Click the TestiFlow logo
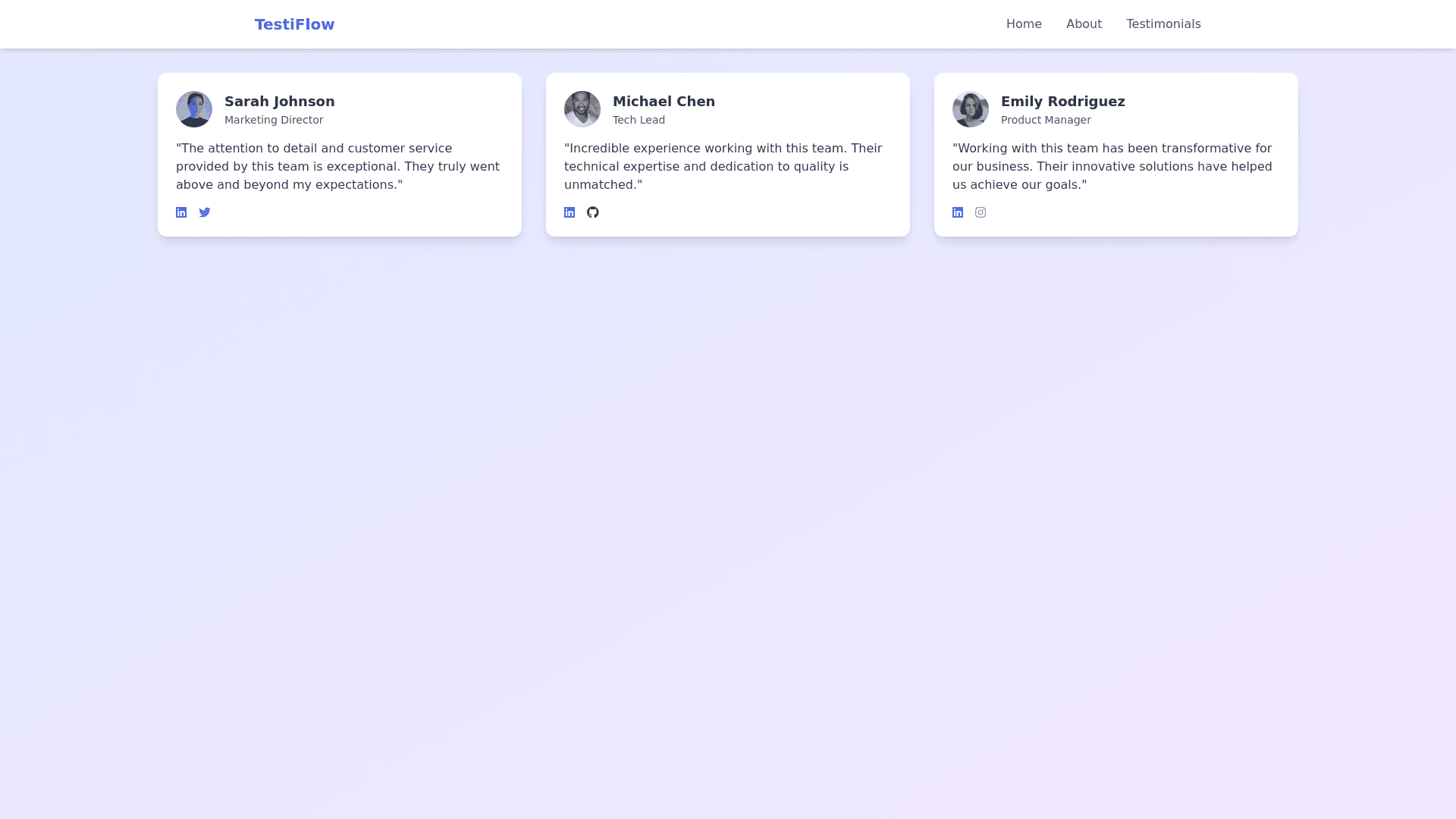This screenshot has height=819, width=1456. 294,24
